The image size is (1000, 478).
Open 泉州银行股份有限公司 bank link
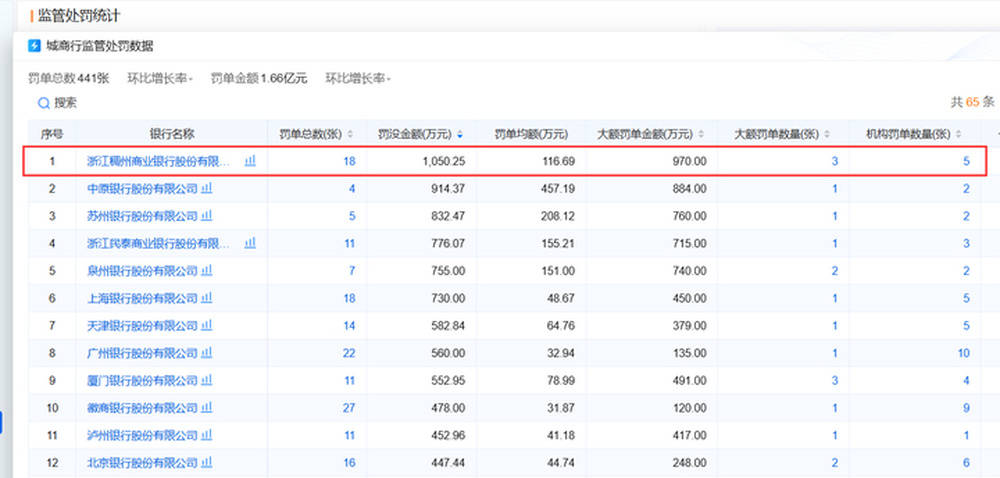[x=142, y=271]
